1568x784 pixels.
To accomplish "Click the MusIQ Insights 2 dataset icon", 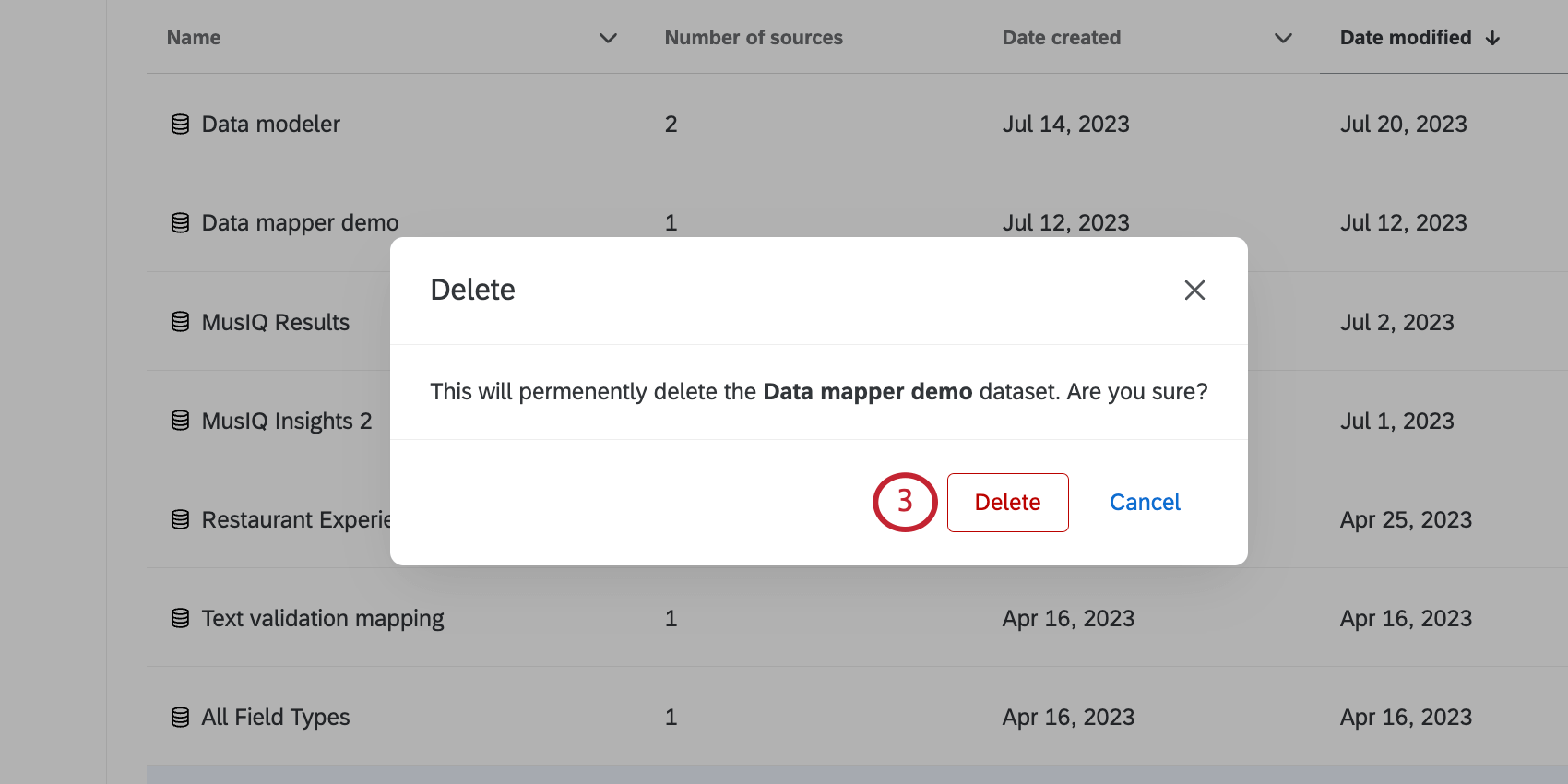I will (x=181, y=421).
